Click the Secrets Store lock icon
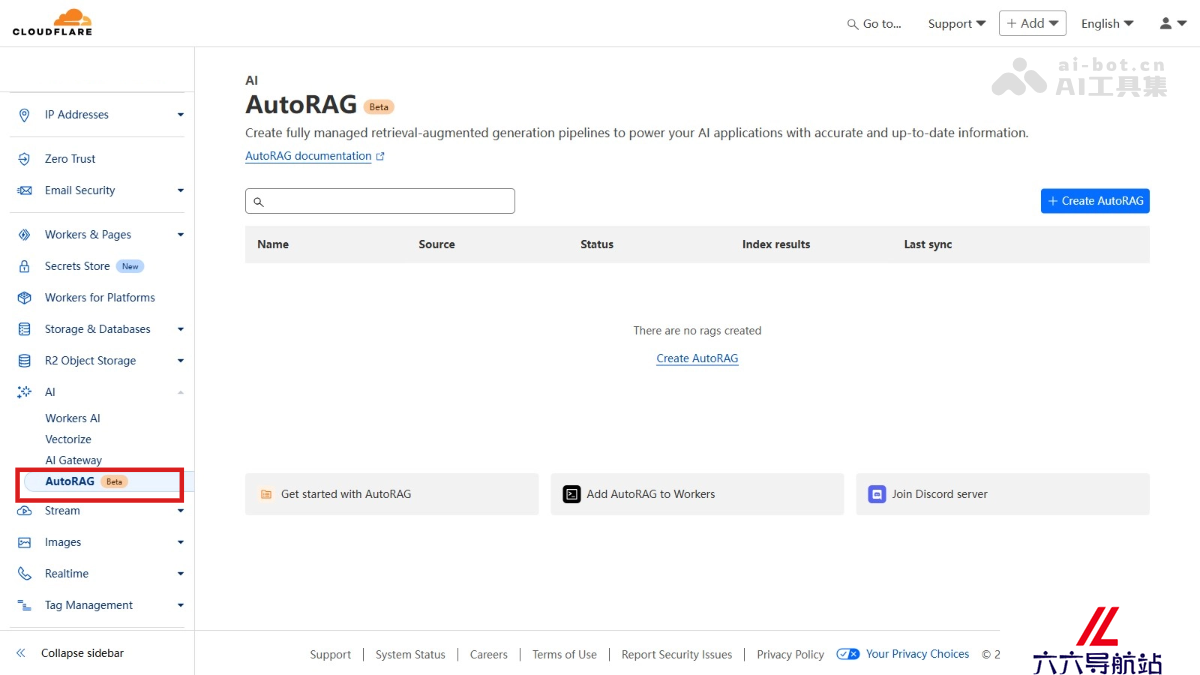The image size is (1200, 675). click(24, 266)
